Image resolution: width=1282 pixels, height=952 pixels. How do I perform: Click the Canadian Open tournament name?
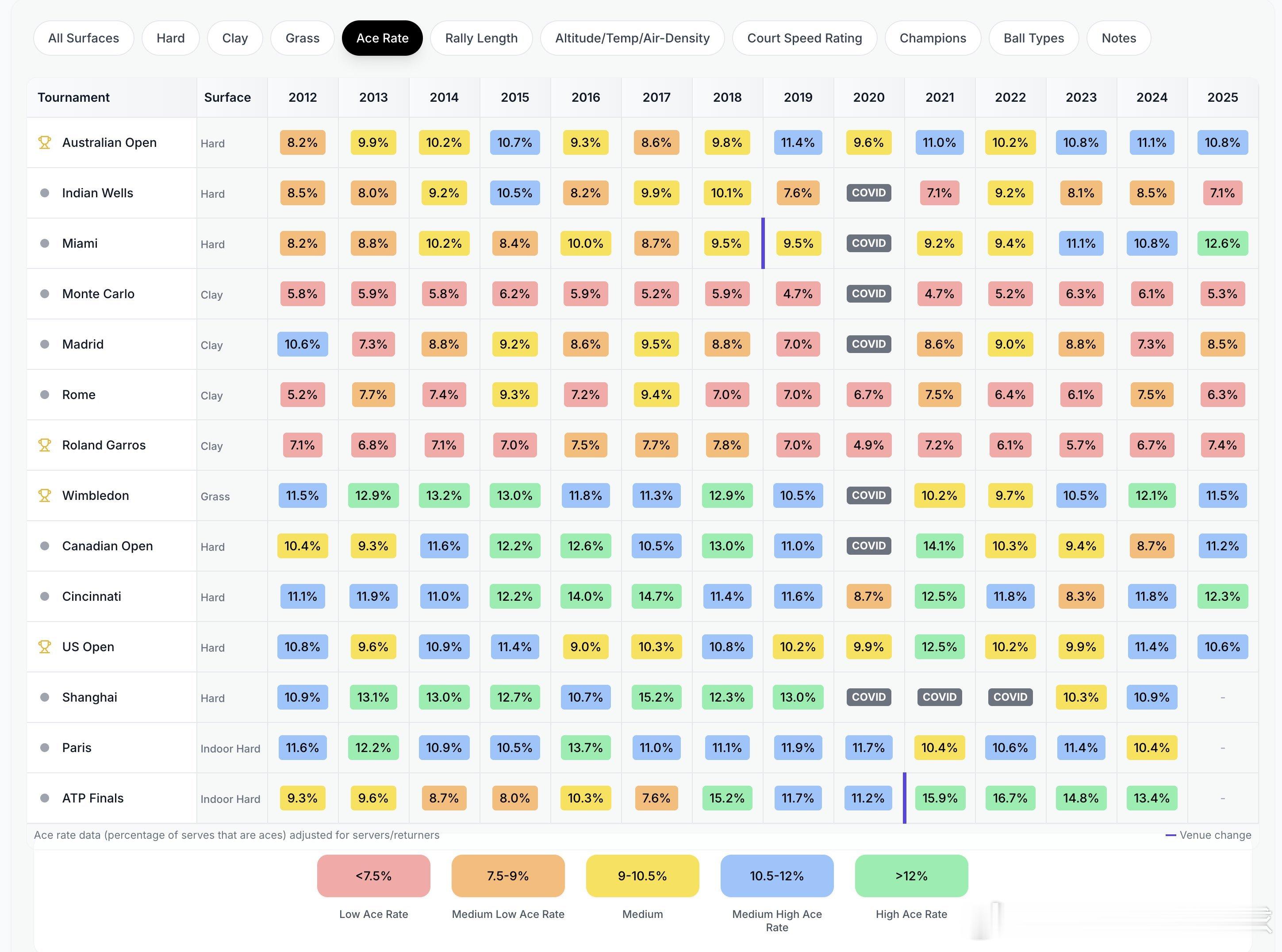point(108,546)
